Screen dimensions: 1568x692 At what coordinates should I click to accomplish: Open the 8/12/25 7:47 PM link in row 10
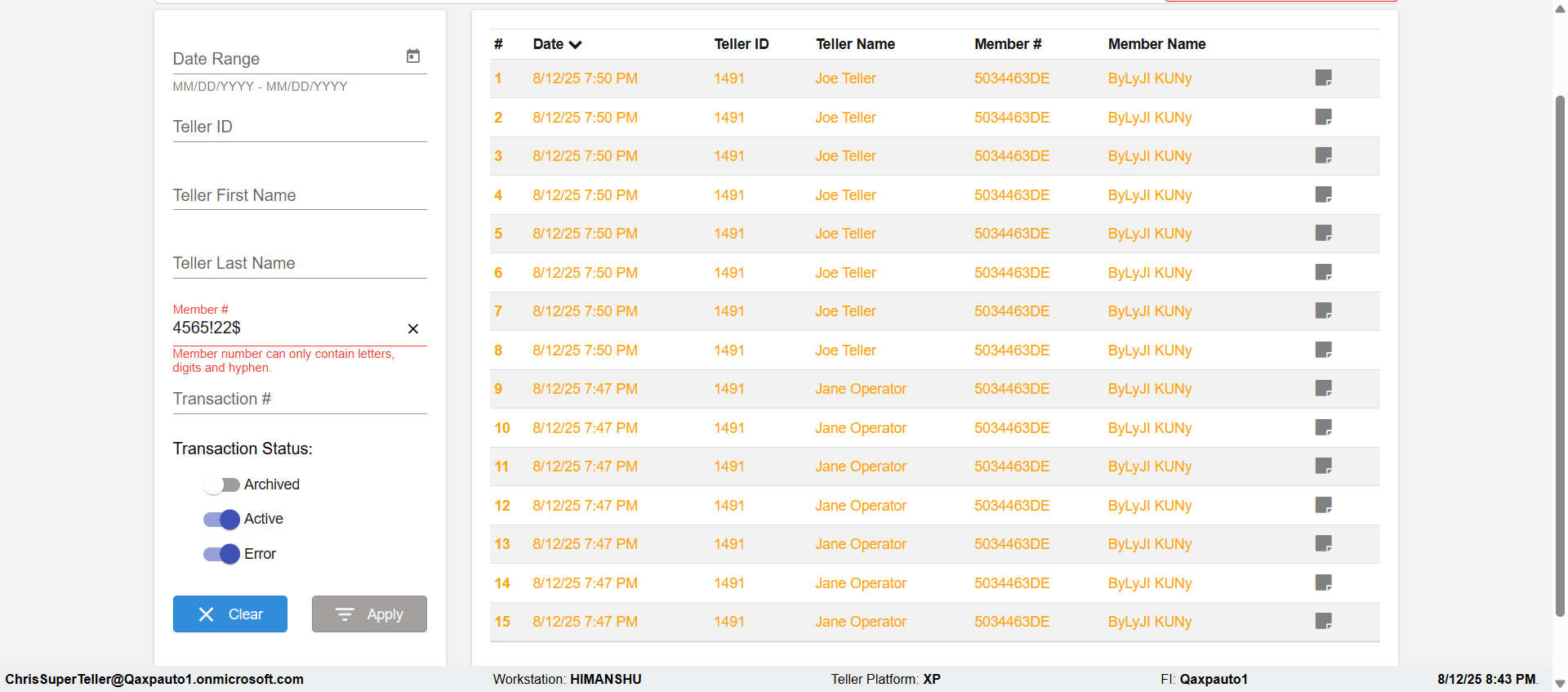click(x=585, y=428)
